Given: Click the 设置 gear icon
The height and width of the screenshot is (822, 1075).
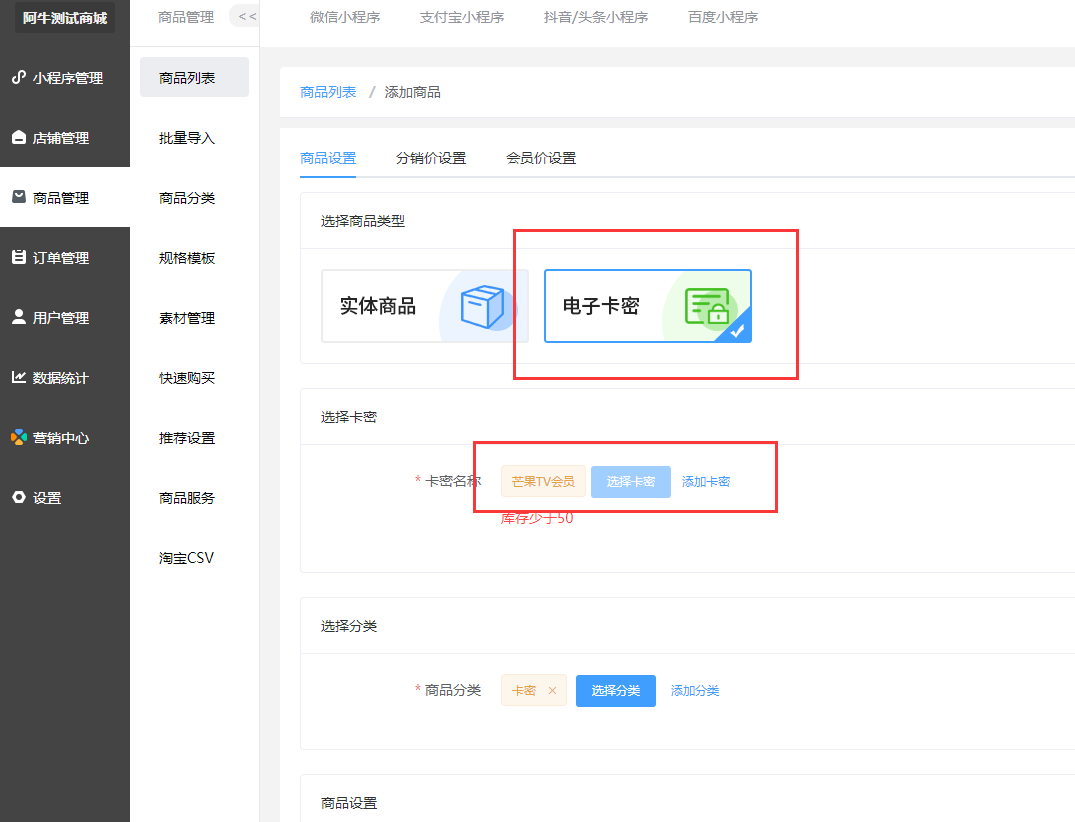Looking at the screenshot, I should pyautogui.click(x=18, y=497).
